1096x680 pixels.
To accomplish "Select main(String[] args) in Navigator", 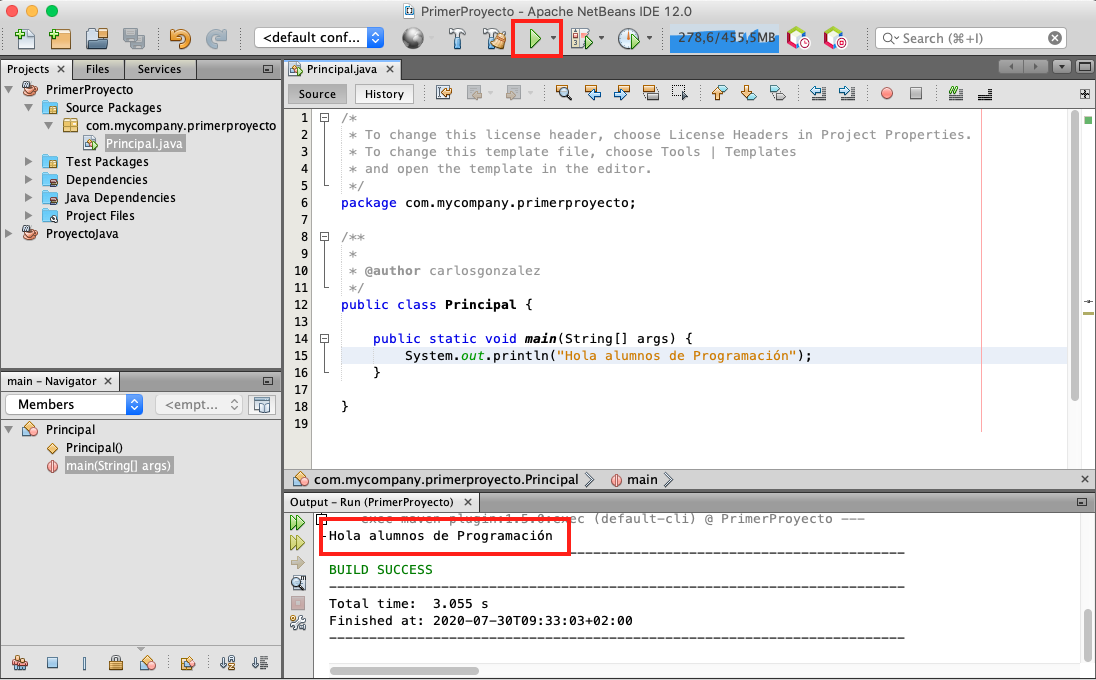I will pos(118,465).
